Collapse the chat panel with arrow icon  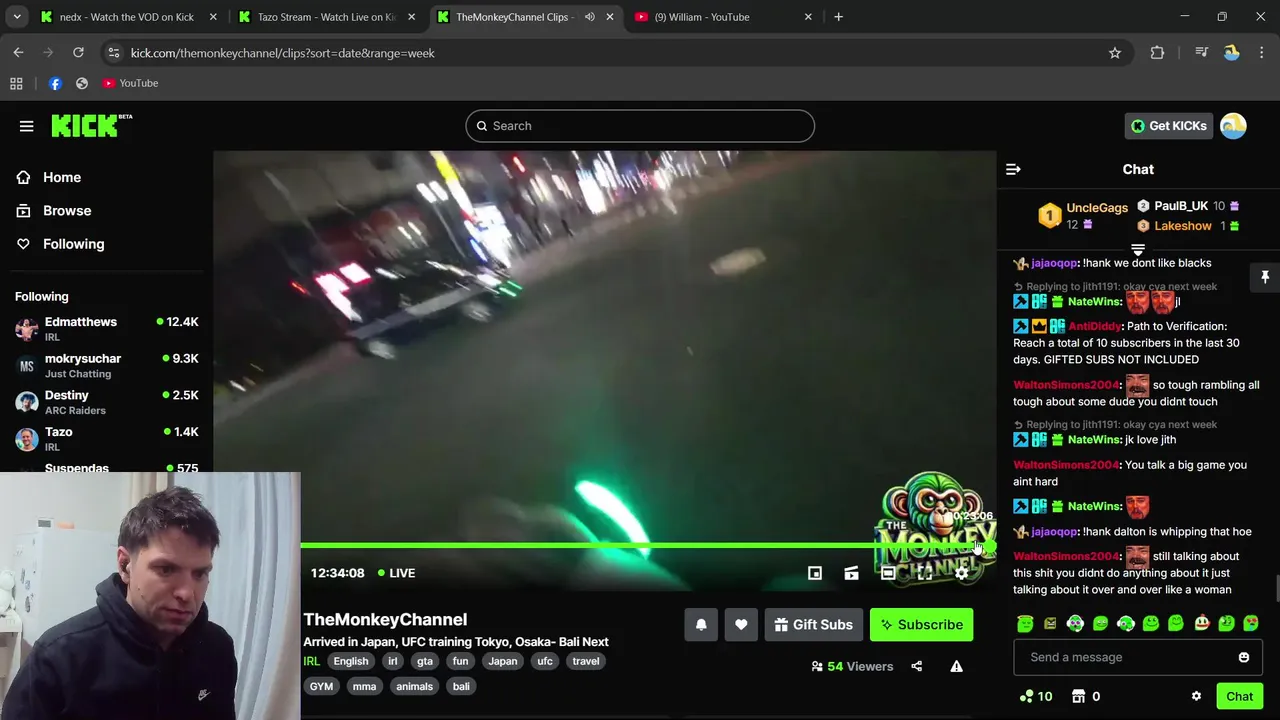[1013, 170]
